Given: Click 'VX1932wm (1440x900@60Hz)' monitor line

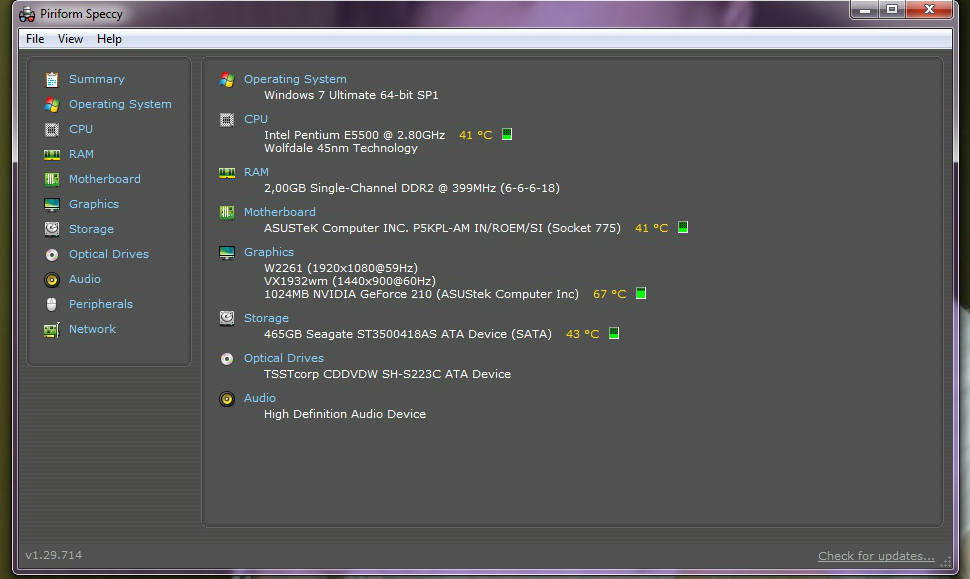Looking at the screenshot, I should point(350,281).
